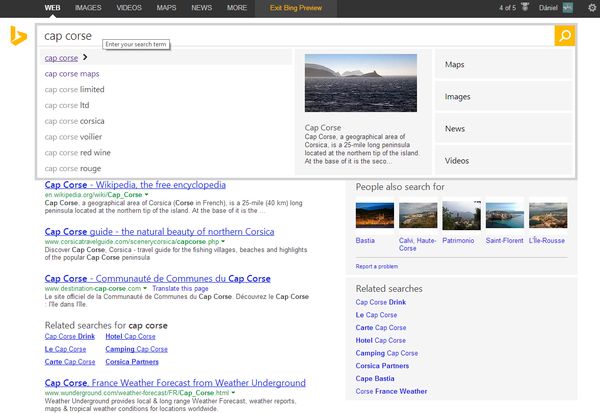600x413 pixels.
Task: Click the Bastia thumbnail image
Action: tap(375, 215)
